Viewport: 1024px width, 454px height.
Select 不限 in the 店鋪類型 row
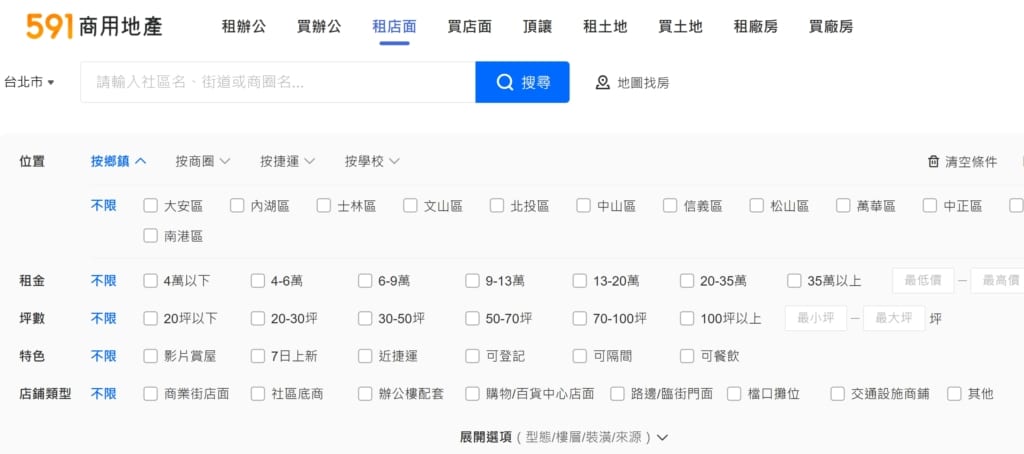pos(103,394)
